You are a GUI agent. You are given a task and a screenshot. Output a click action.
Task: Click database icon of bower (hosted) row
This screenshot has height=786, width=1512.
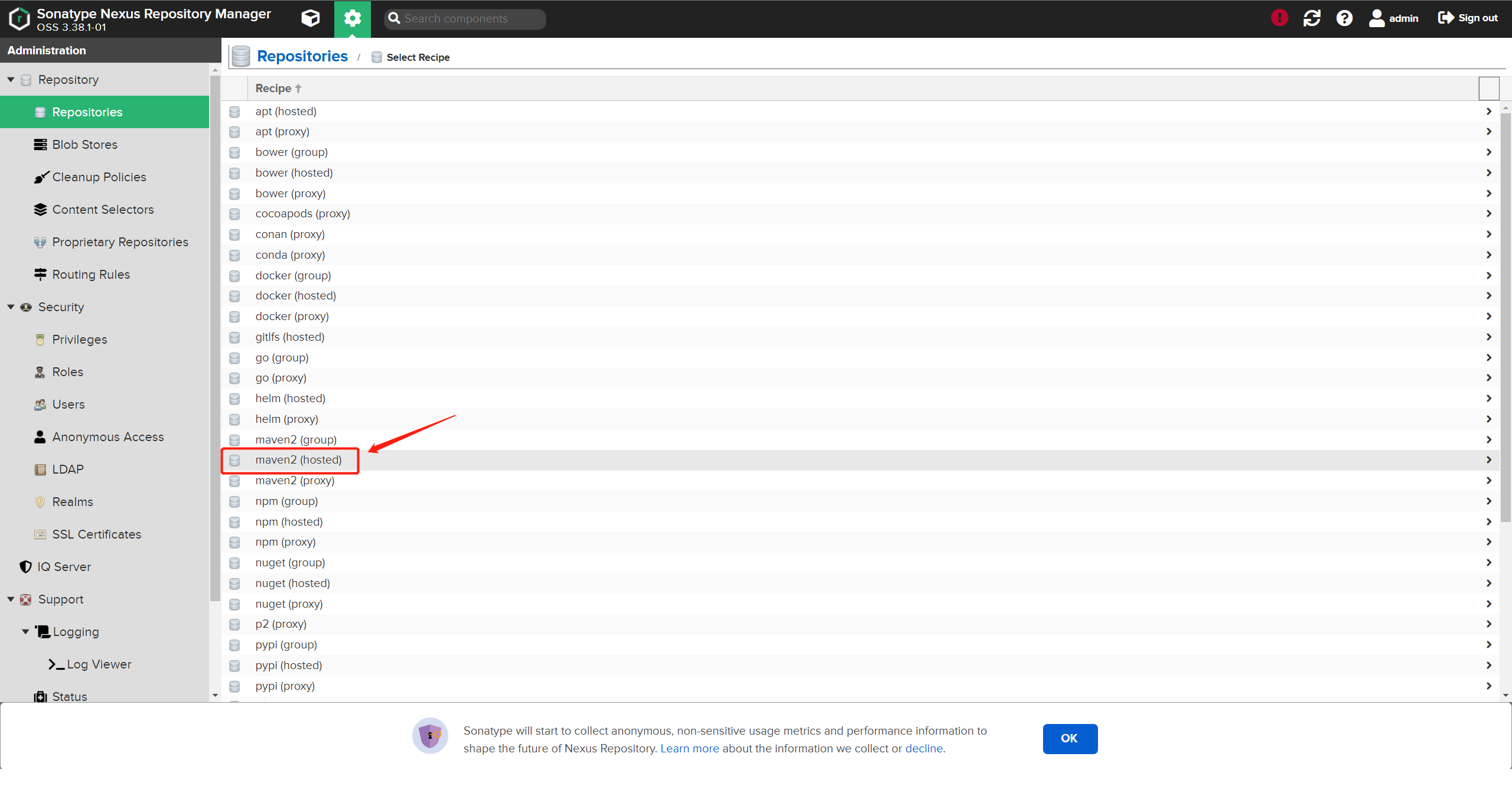point(234,173)
